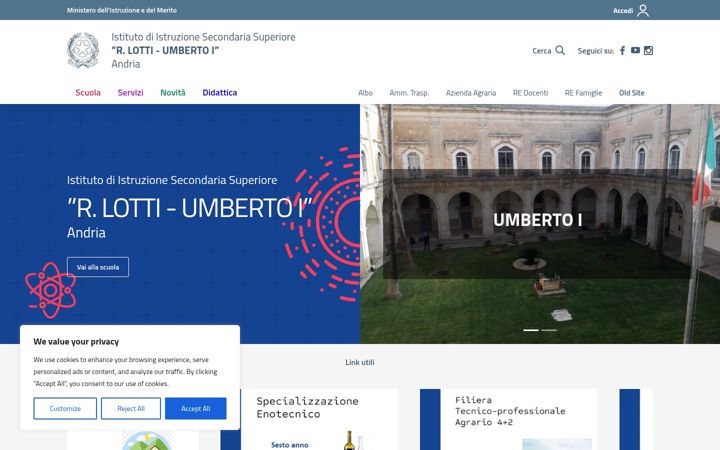Click the Link utili heading
The height and width of the screenshot is (450, 720).
[360, 362]
